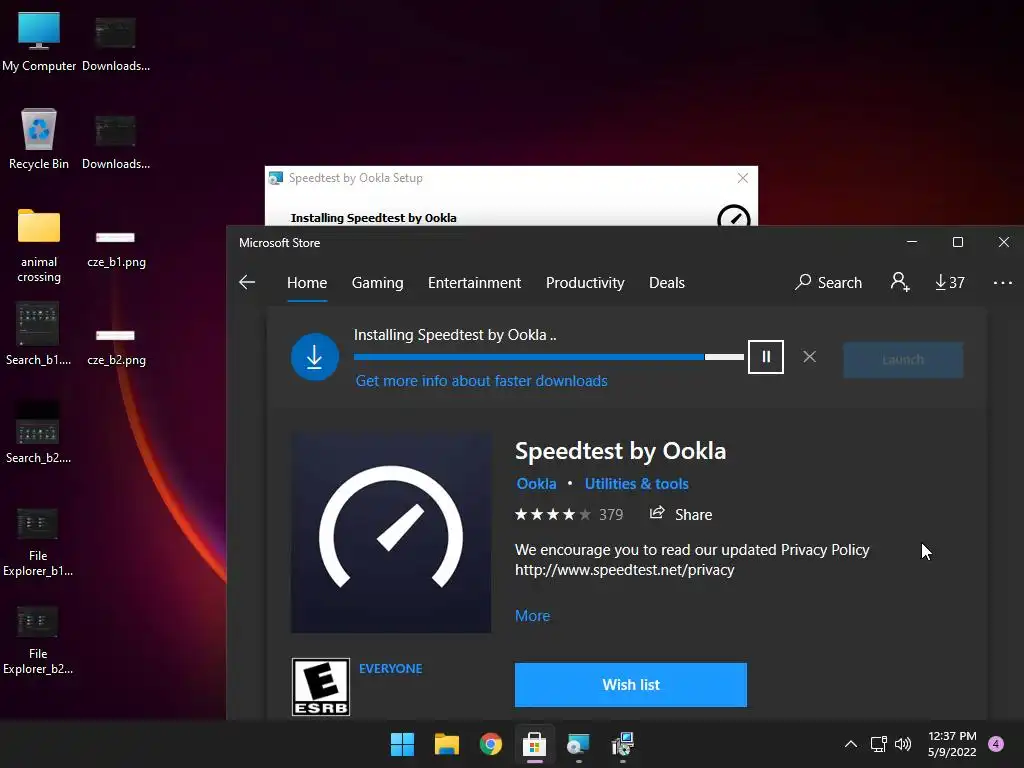Click the Microsoft Store window title
This screenshot has width=1024, height=768.
pyautogui.click(x=280, y=243)
